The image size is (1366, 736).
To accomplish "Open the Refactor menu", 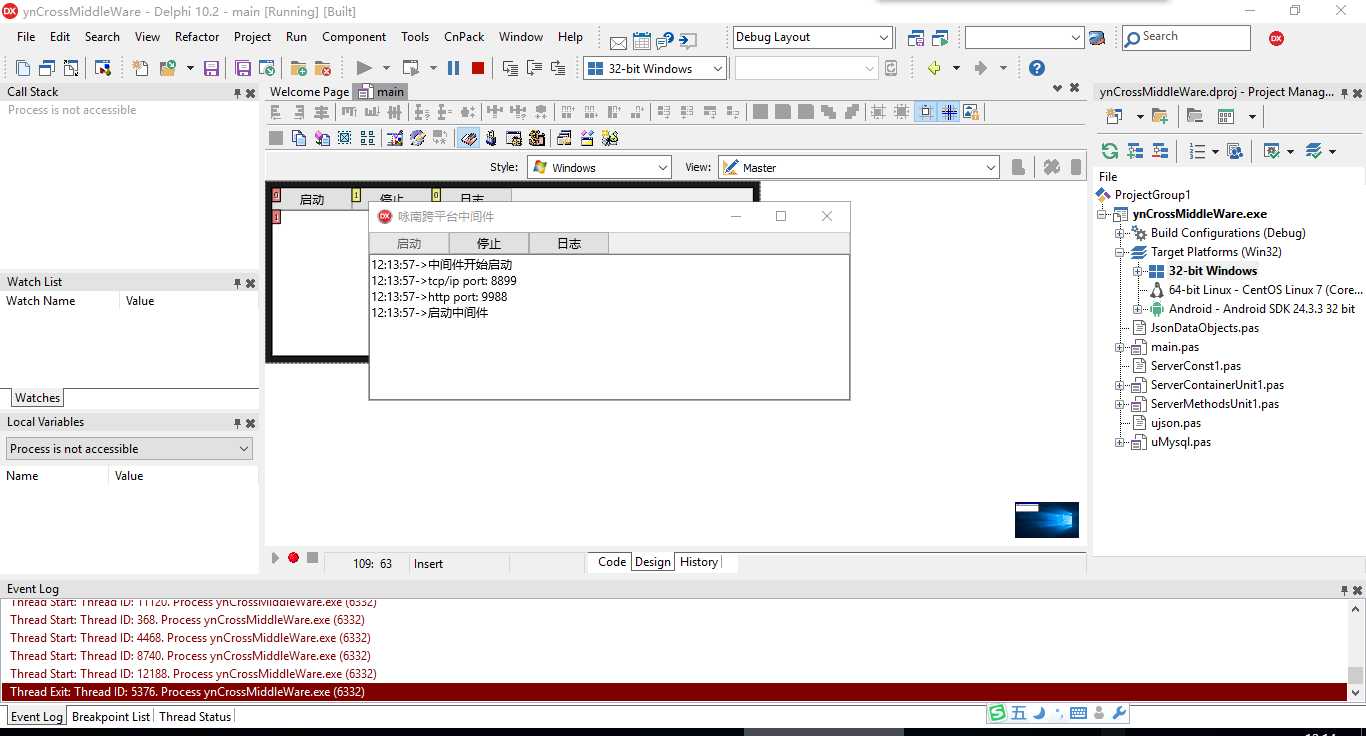I will click(x=197, y=37).
